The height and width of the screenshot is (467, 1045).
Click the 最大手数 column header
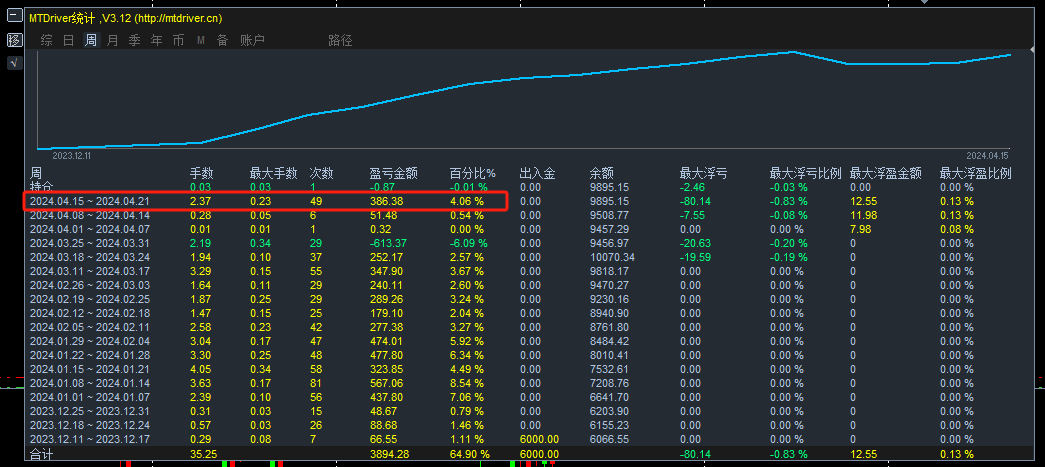point(273,174)
